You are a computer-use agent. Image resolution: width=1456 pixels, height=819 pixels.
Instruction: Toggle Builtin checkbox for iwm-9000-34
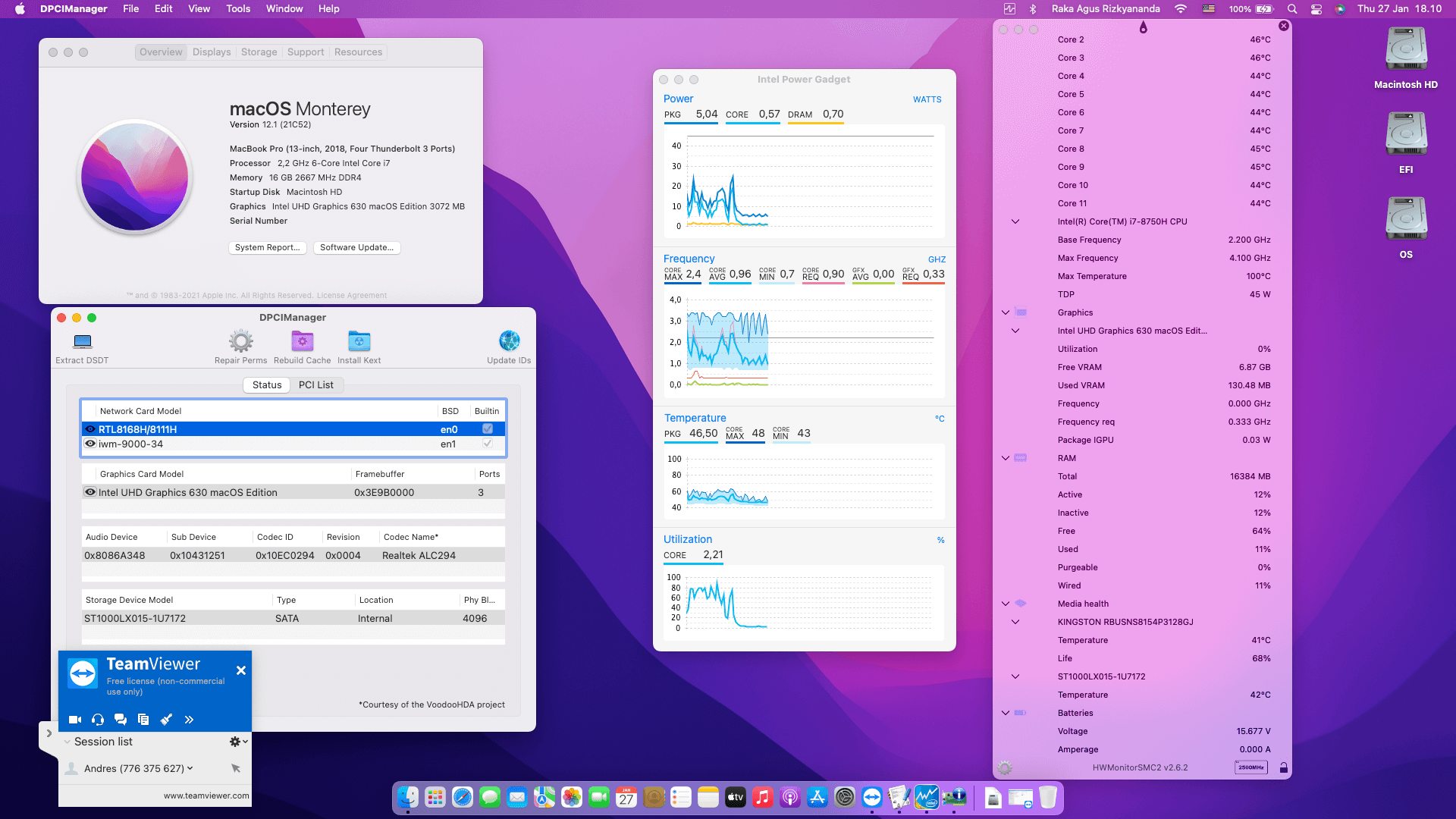488,444
